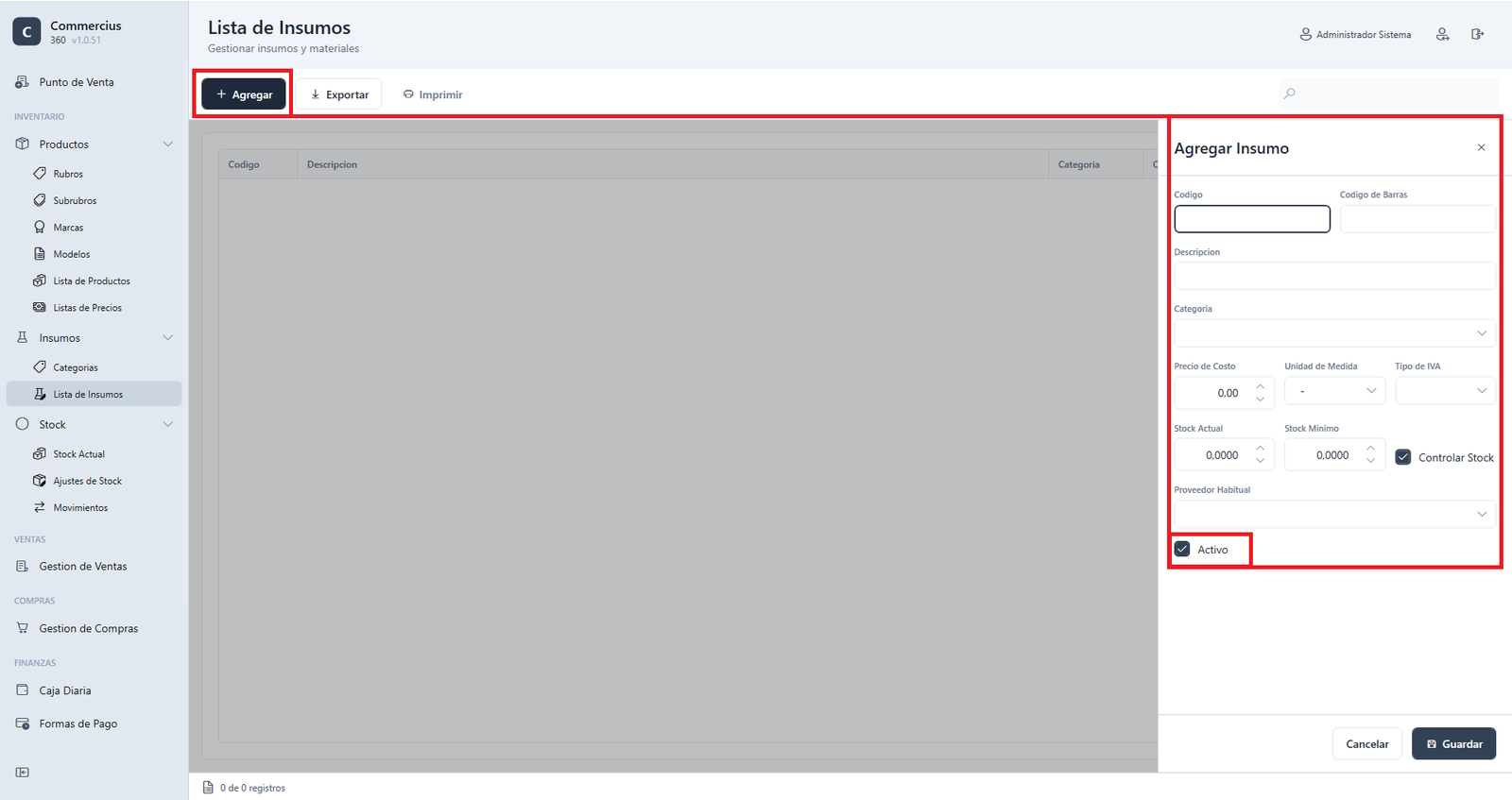
Task: Click the Rubros tag icon
Action: click(x=40, y=174)
